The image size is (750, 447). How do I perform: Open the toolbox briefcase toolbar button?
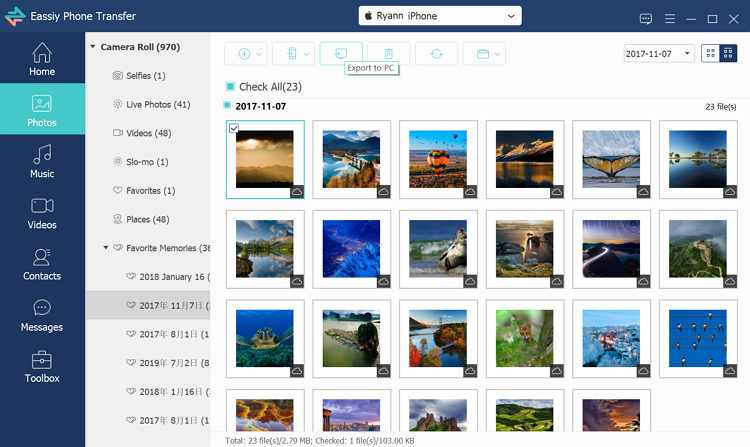pyautogui.click(x=483, y=54)
